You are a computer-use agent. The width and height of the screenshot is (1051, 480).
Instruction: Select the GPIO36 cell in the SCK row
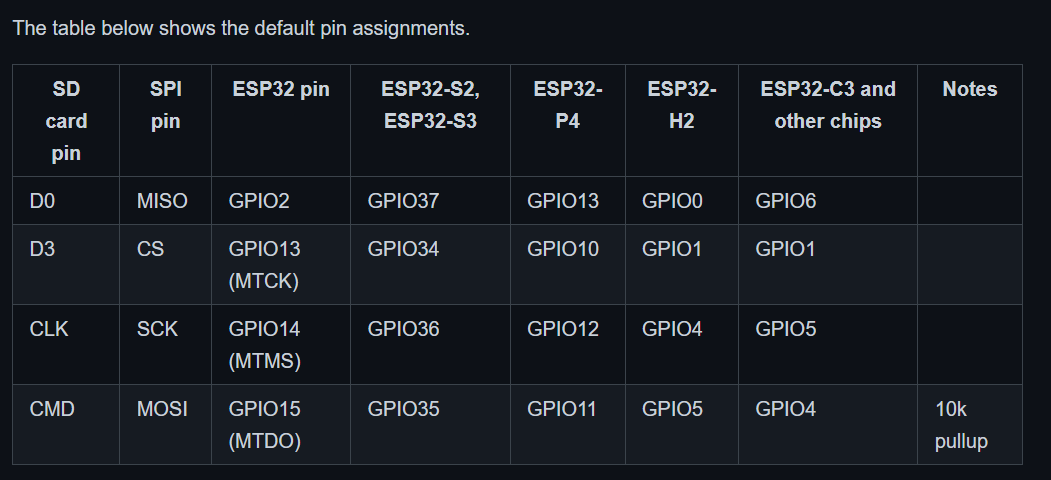pyautogui.click(x=403, y=329)
